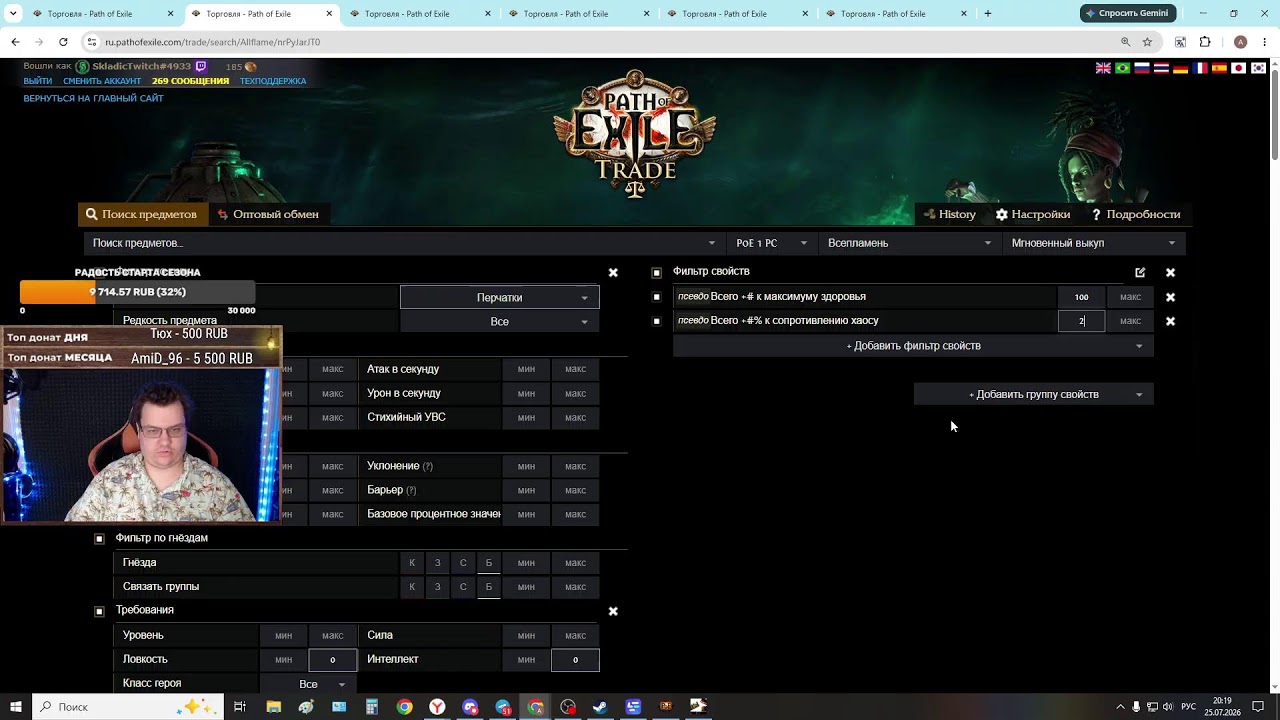Open the ТЕХПОДДЕРЖКА link
This screenshot has height=720, width=1280.
pos(273,81)
